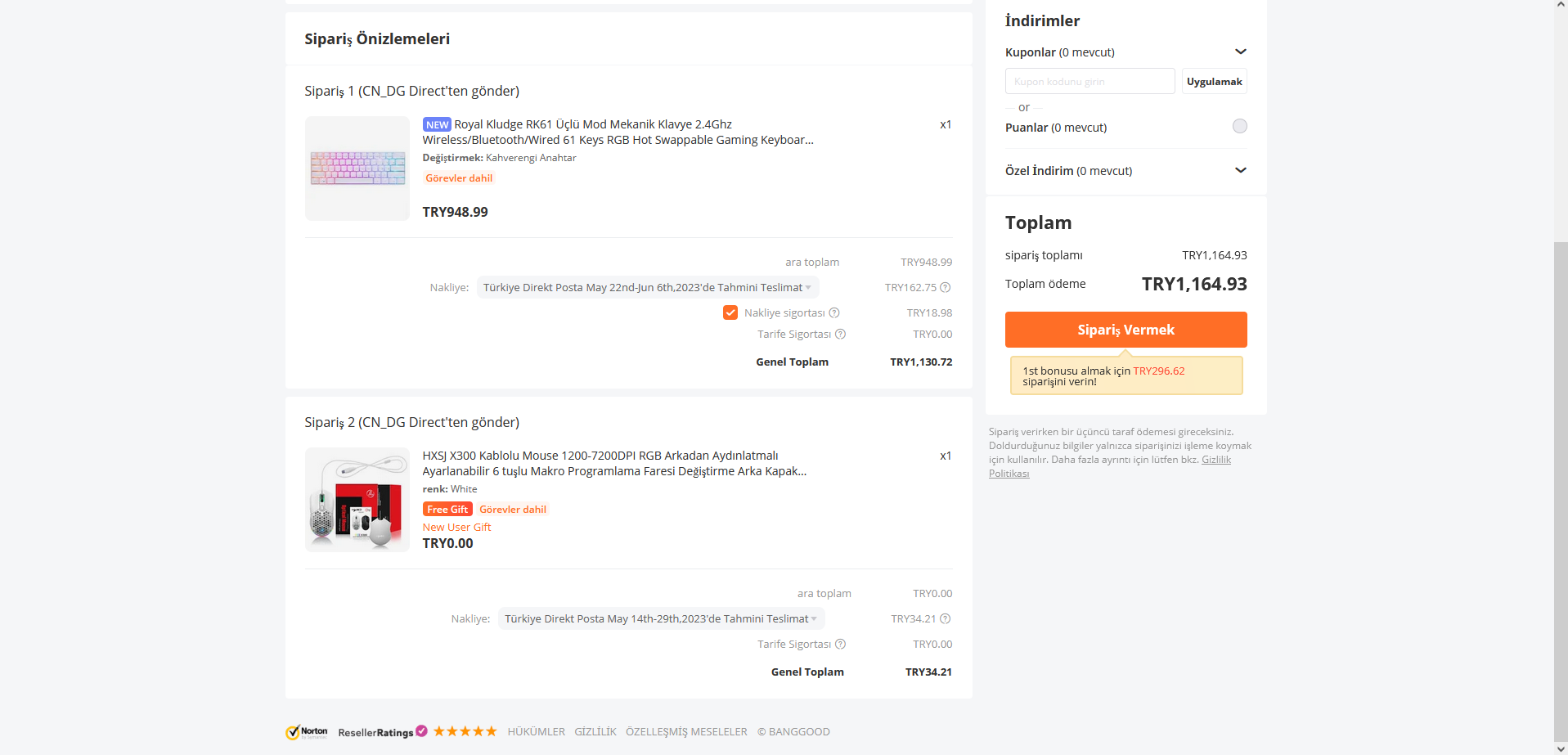This screenshot has width=1568, height=755.
Task: Click the TRY296.62 bonus amount text
Action: 1159,371
